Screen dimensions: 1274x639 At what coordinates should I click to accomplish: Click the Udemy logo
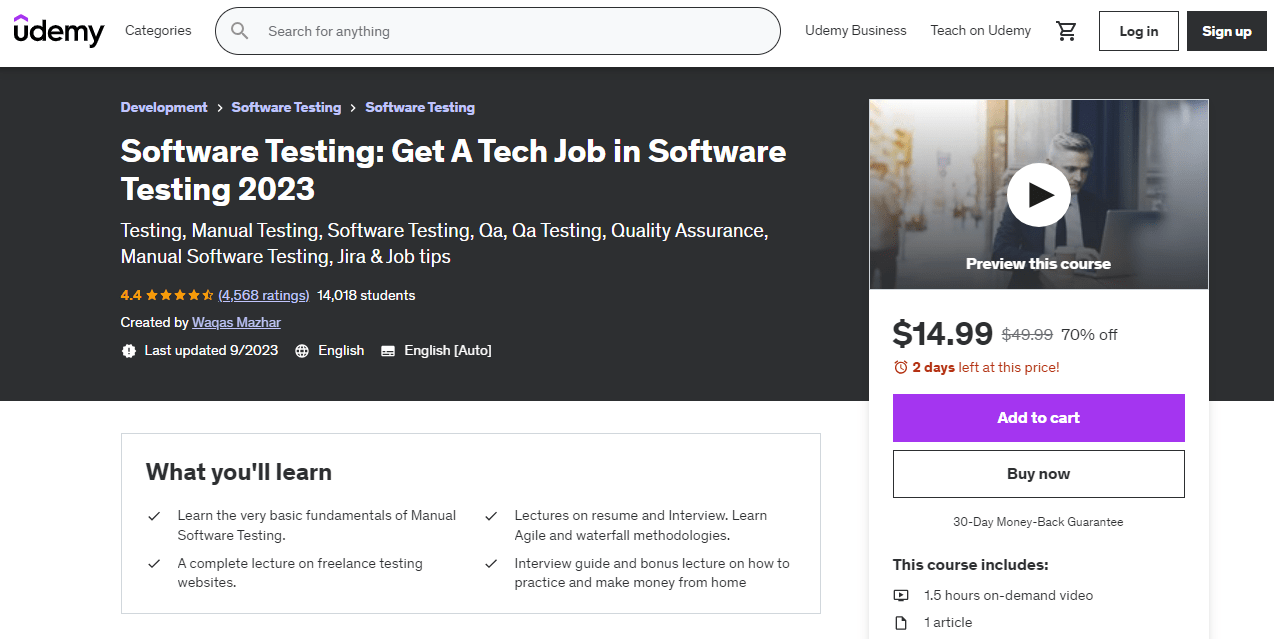pos(59,31)
